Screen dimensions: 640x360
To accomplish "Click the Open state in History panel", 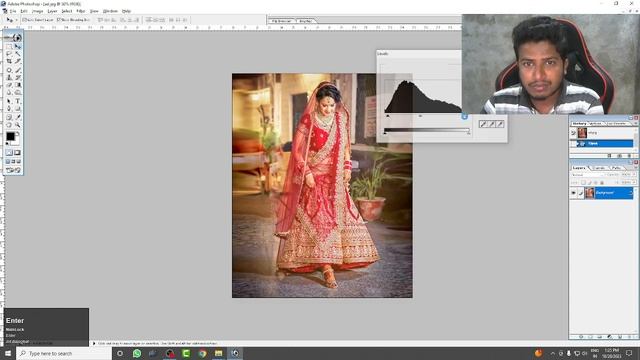I will 605,144.
